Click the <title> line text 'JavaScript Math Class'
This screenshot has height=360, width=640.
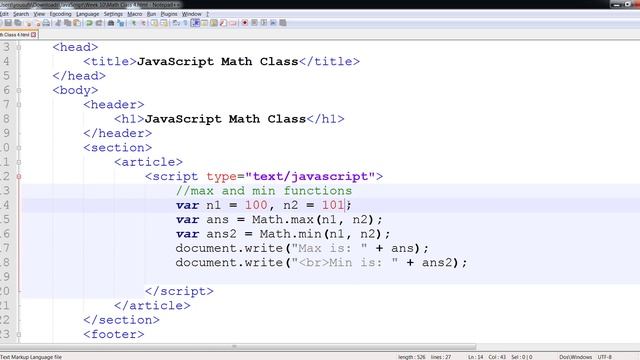click(x=218, y=62)
